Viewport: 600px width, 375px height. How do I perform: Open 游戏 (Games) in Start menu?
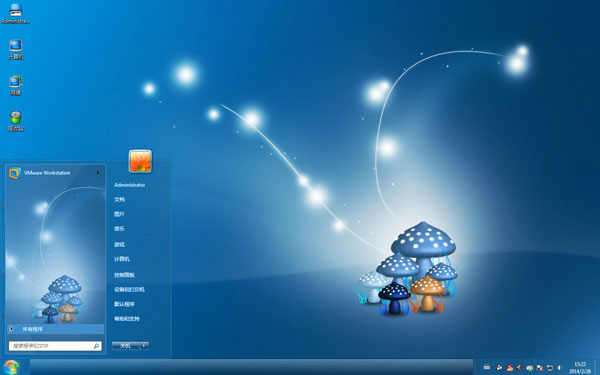[x=119, y=244]
